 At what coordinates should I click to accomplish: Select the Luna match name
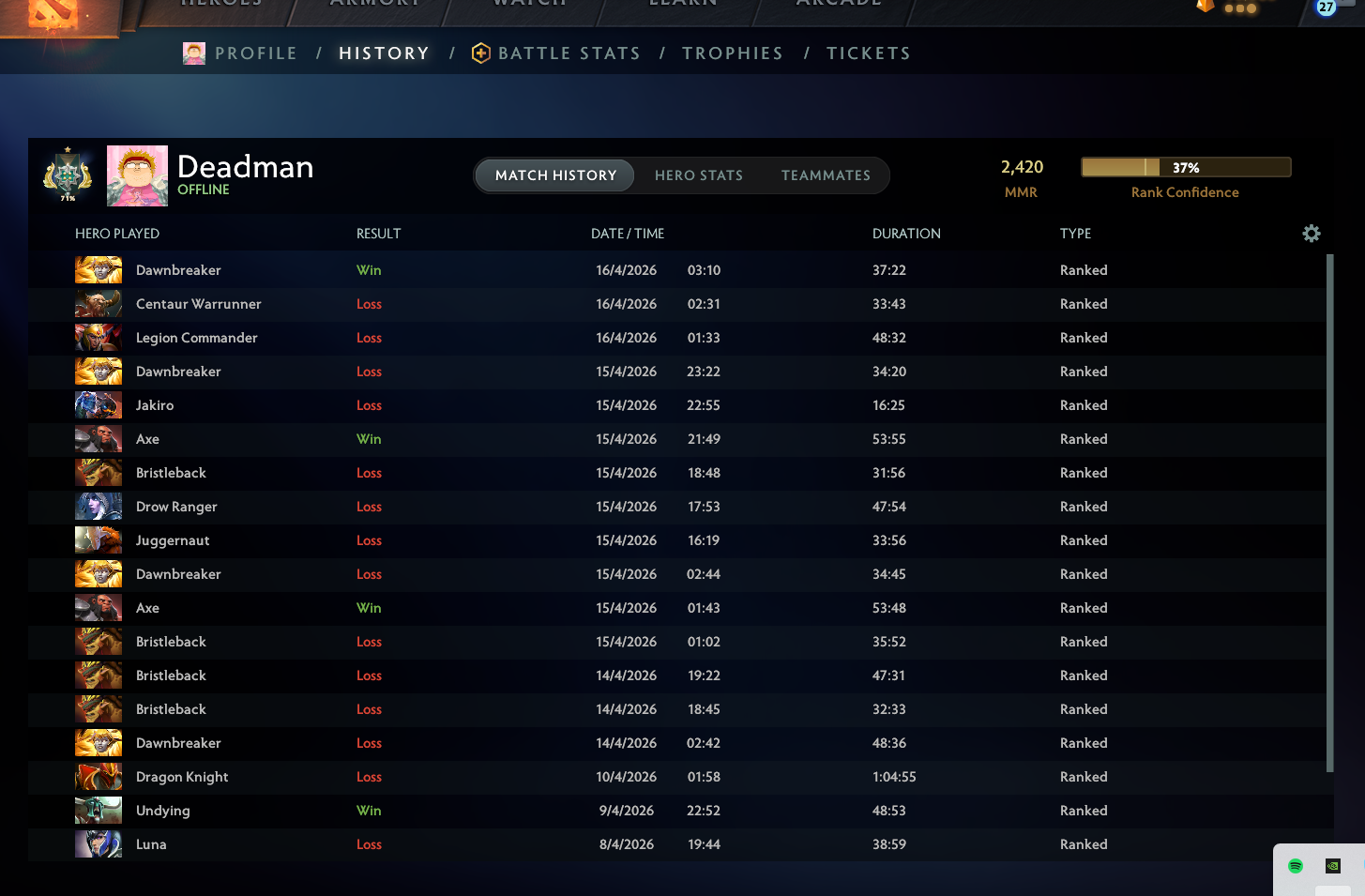pyautogui.click(x=151, y=844)
